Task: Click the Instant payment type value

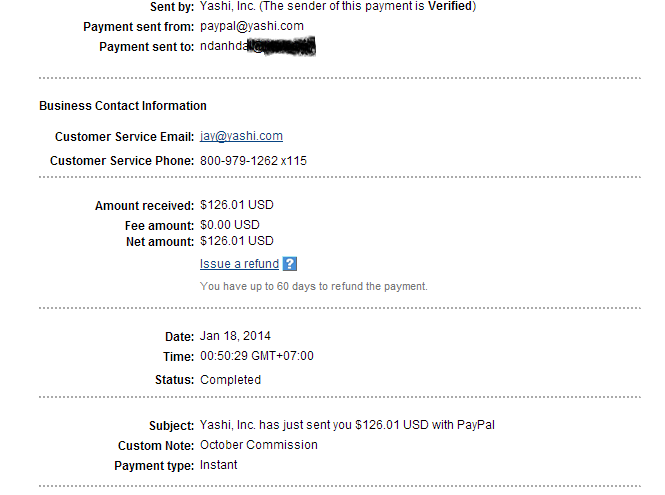Action: (218, 465)
